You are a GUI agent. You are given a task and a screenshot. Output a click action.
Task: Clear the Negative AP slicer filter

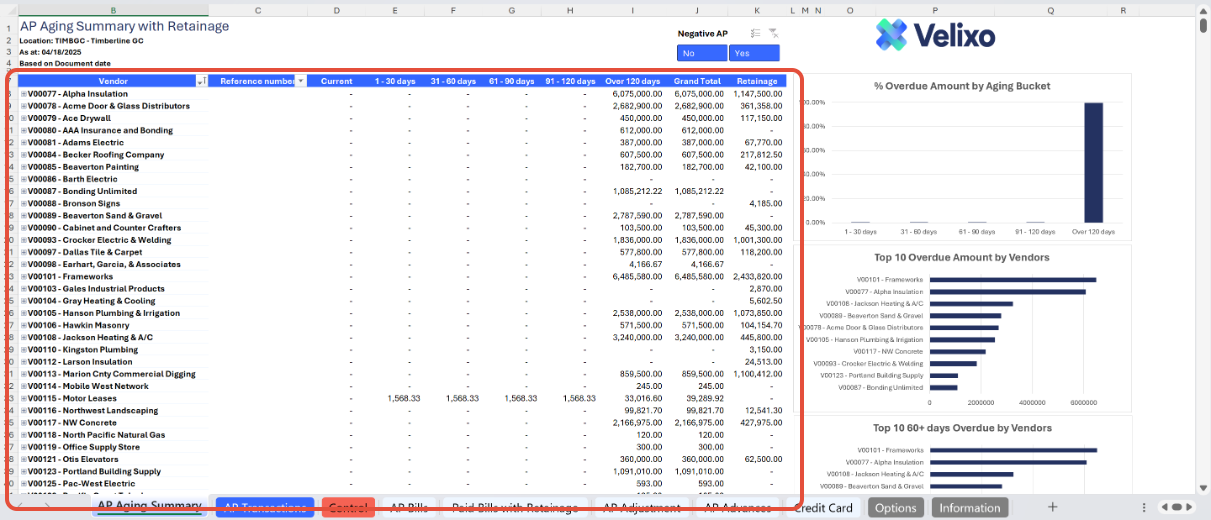pos(773,33)
